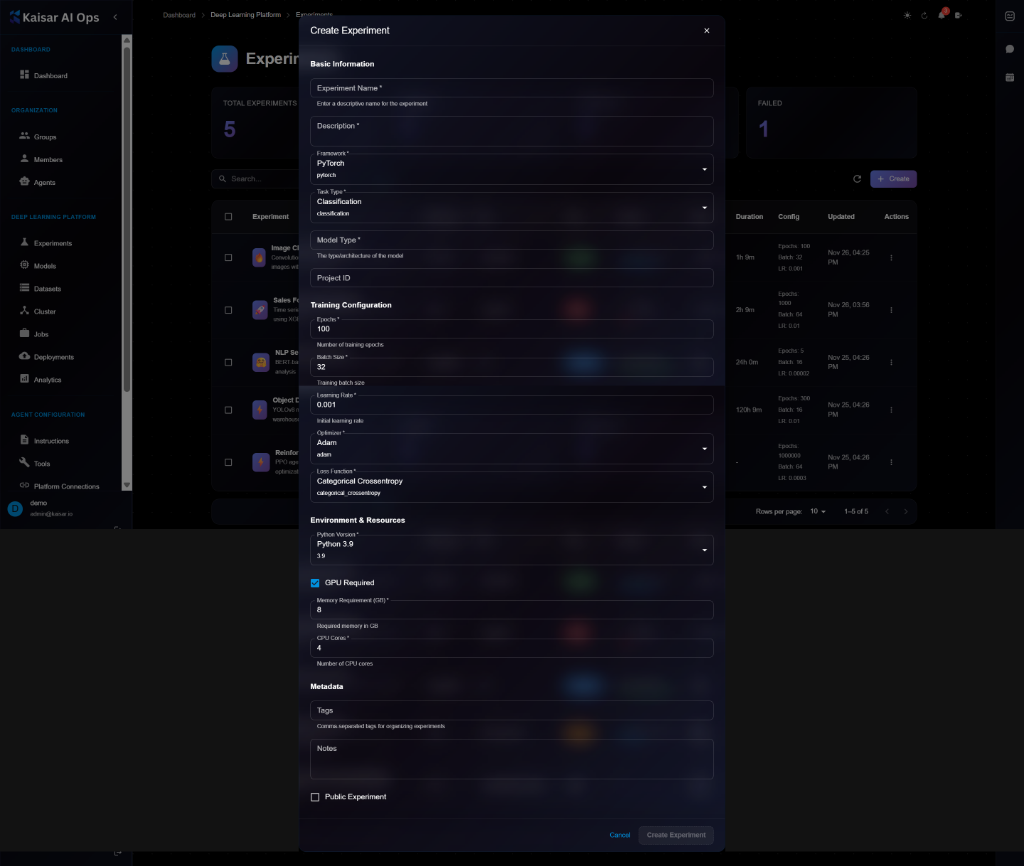1024x866 pixels.
Task: Toggle the light/dark theme sun icon
Action: (907, 15)
